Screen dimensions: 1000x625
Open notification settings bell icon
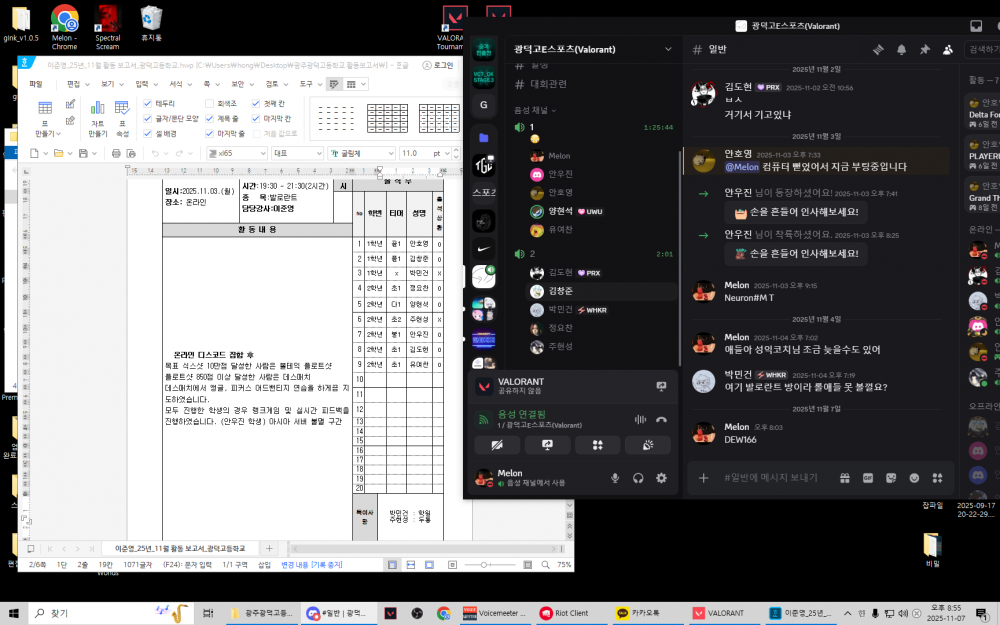pyautogui.click(x=901, y=49)
